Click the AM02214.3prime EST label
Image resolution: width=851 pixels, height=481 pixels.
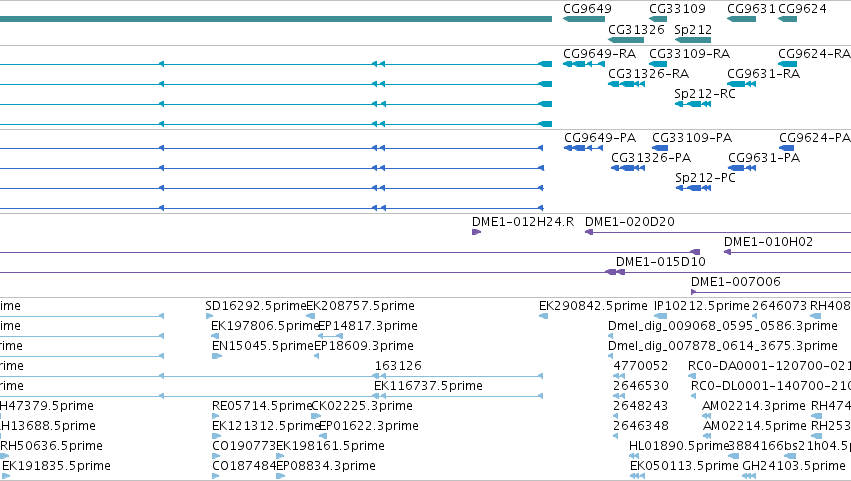tap(754, 407)
